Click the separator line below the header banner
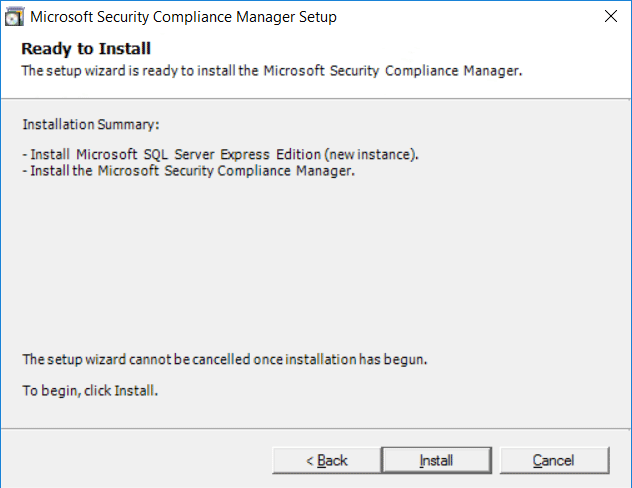Screen dimensions: 632x488 [x=316, y=99]
